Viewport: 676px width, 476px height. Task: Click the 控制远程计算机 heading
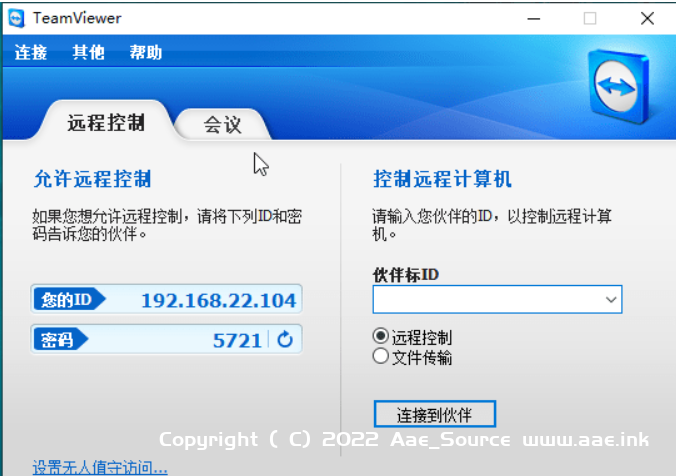[442, 178]
